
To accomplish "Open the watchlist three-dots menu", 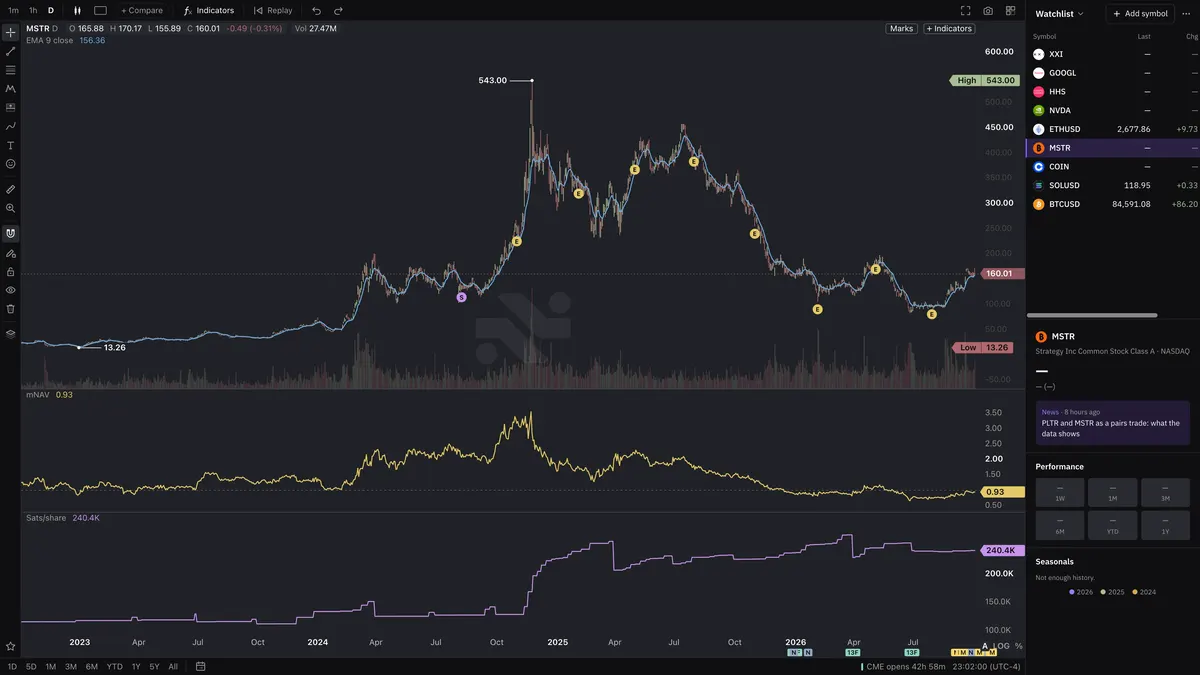I will [x=1187, y=14].
